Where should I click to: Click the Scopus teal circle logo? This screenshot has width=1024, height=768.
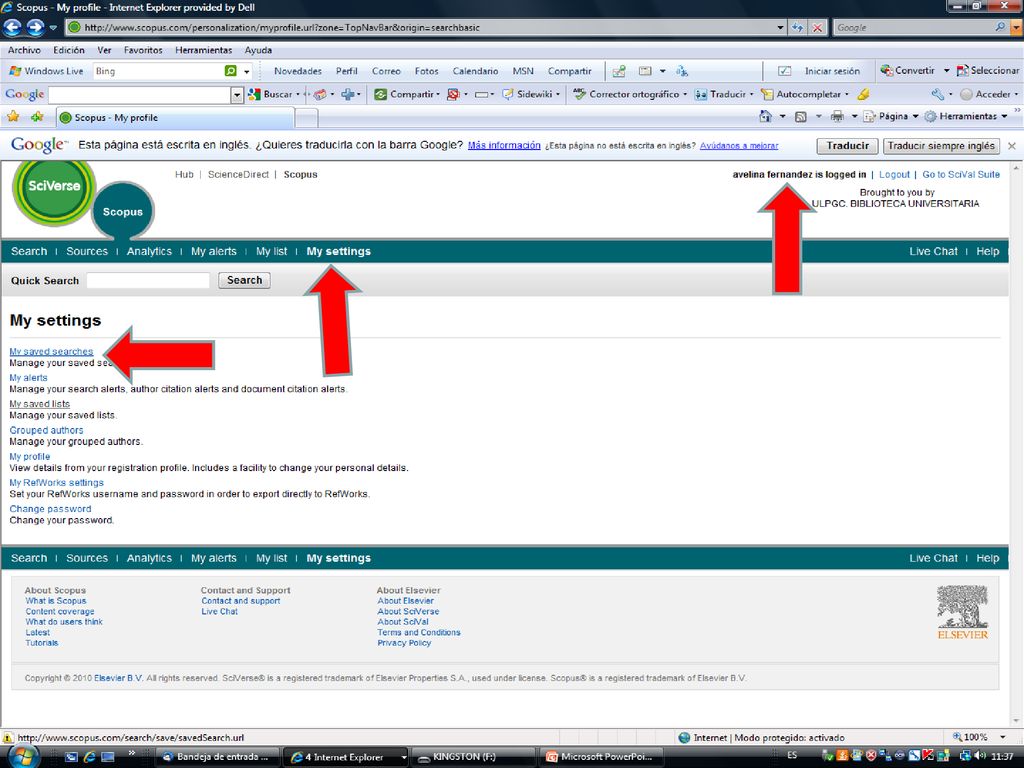pos(122,212)
